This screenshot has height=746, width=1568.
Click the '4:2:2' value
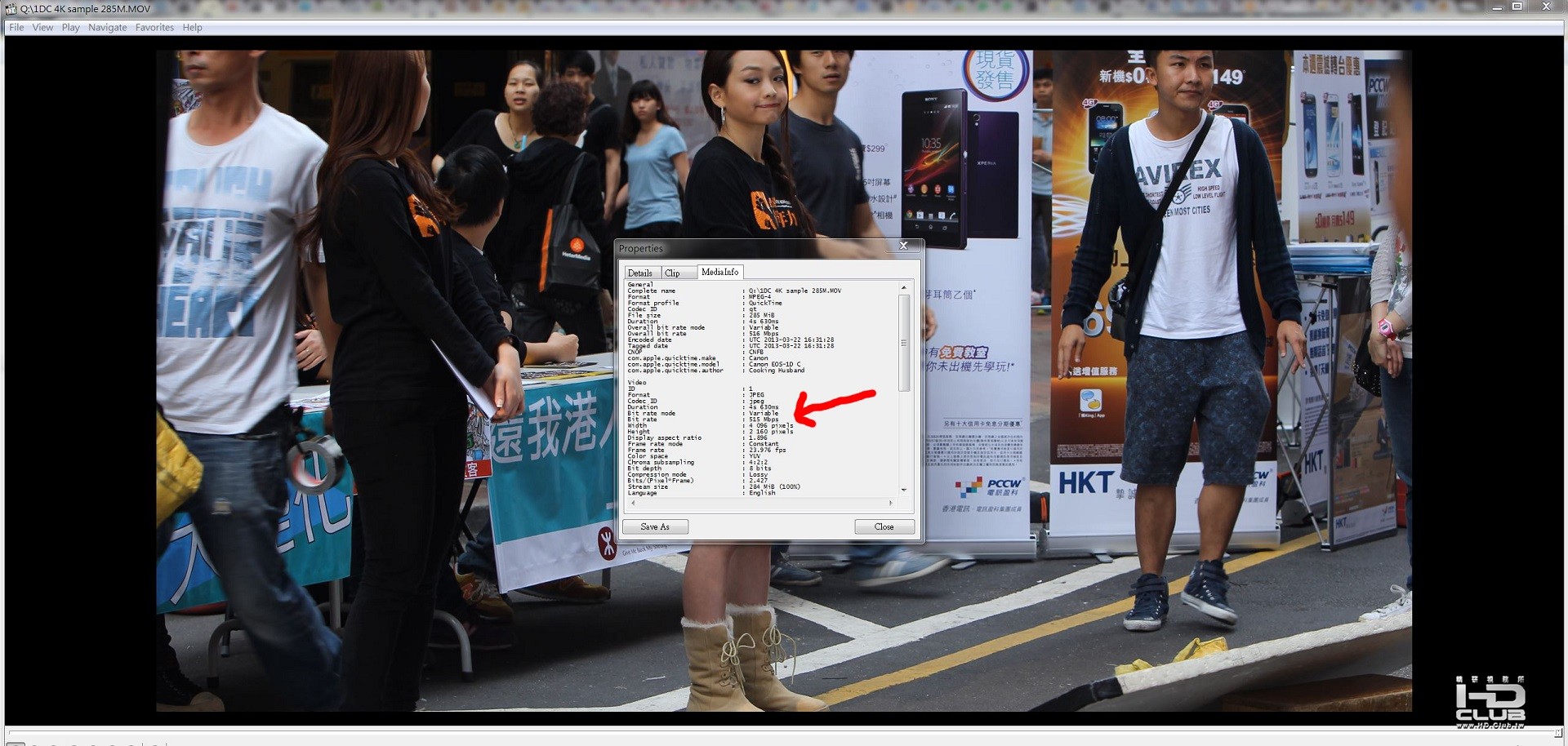[x=758, y=463]
